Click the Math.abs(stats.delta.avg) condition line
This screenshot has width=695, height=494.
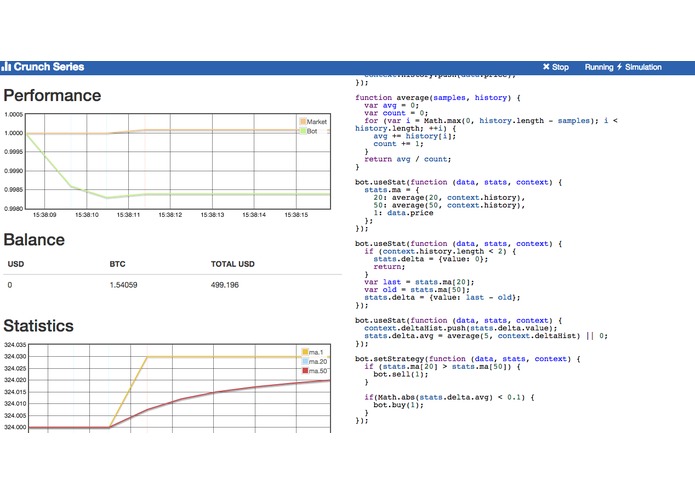click(449, 397)
